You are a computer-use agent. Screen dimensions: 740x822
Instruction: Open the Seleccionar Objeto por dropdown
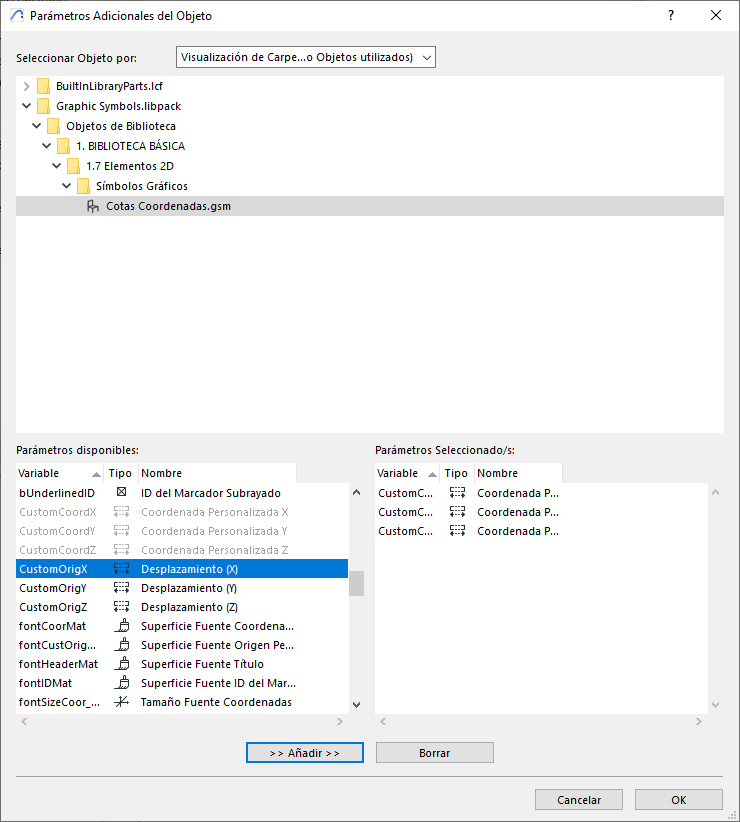(x=305, y=58)
